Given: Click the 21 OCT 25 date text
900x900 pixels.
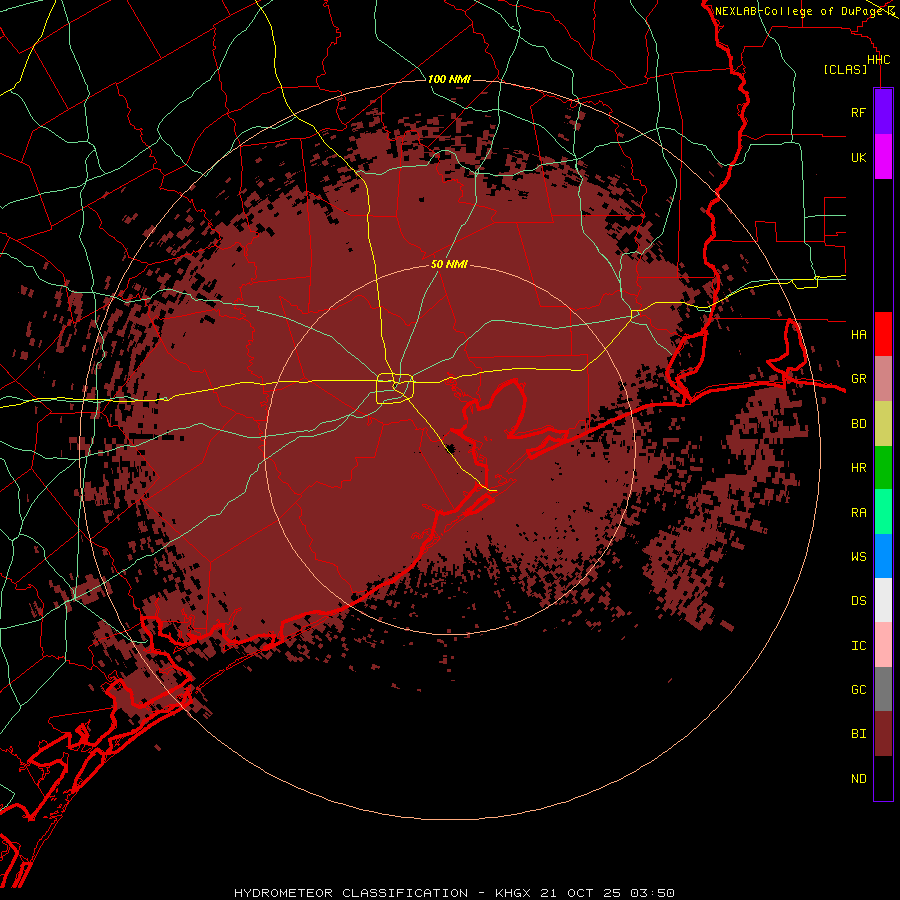Looking at the screenshot, I should tap(580, 893).
